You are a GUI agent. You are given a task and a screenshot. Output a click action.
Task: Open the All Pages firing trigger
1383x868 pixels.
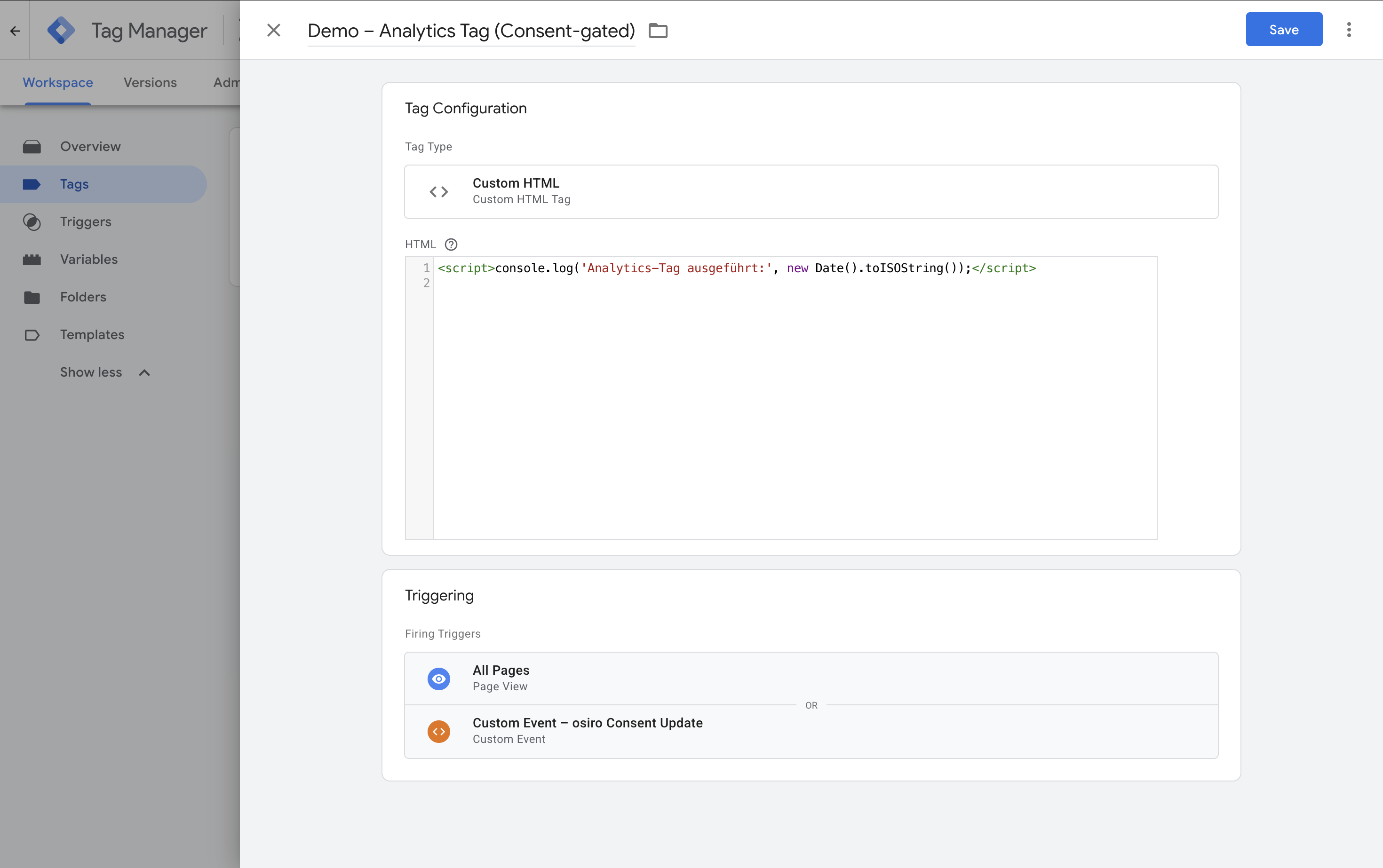click(811, 679)
